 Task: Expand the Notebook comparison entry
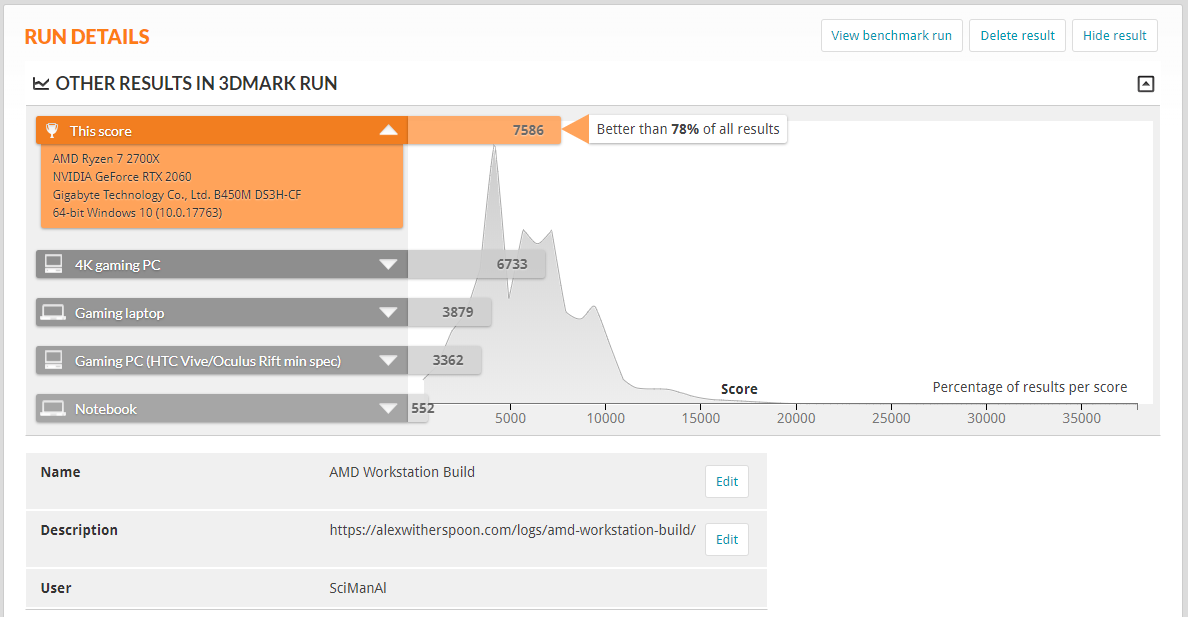click(389, 409)
